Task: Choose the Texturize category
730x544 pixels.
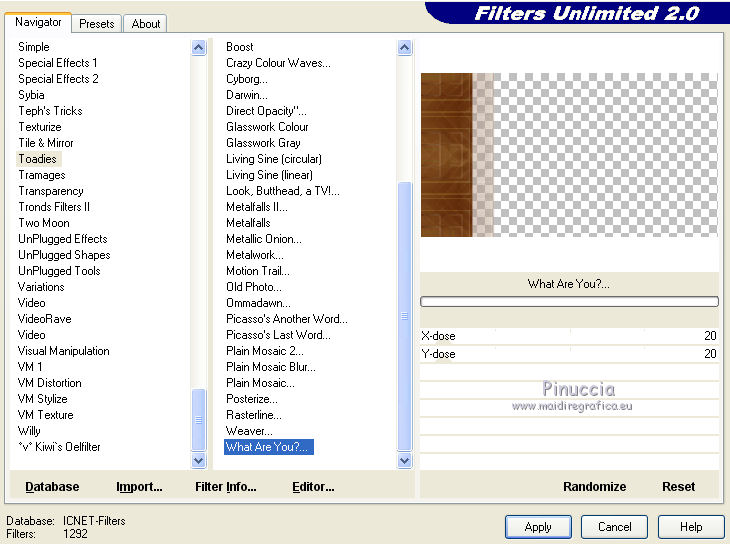Action: tap(40, 127)
